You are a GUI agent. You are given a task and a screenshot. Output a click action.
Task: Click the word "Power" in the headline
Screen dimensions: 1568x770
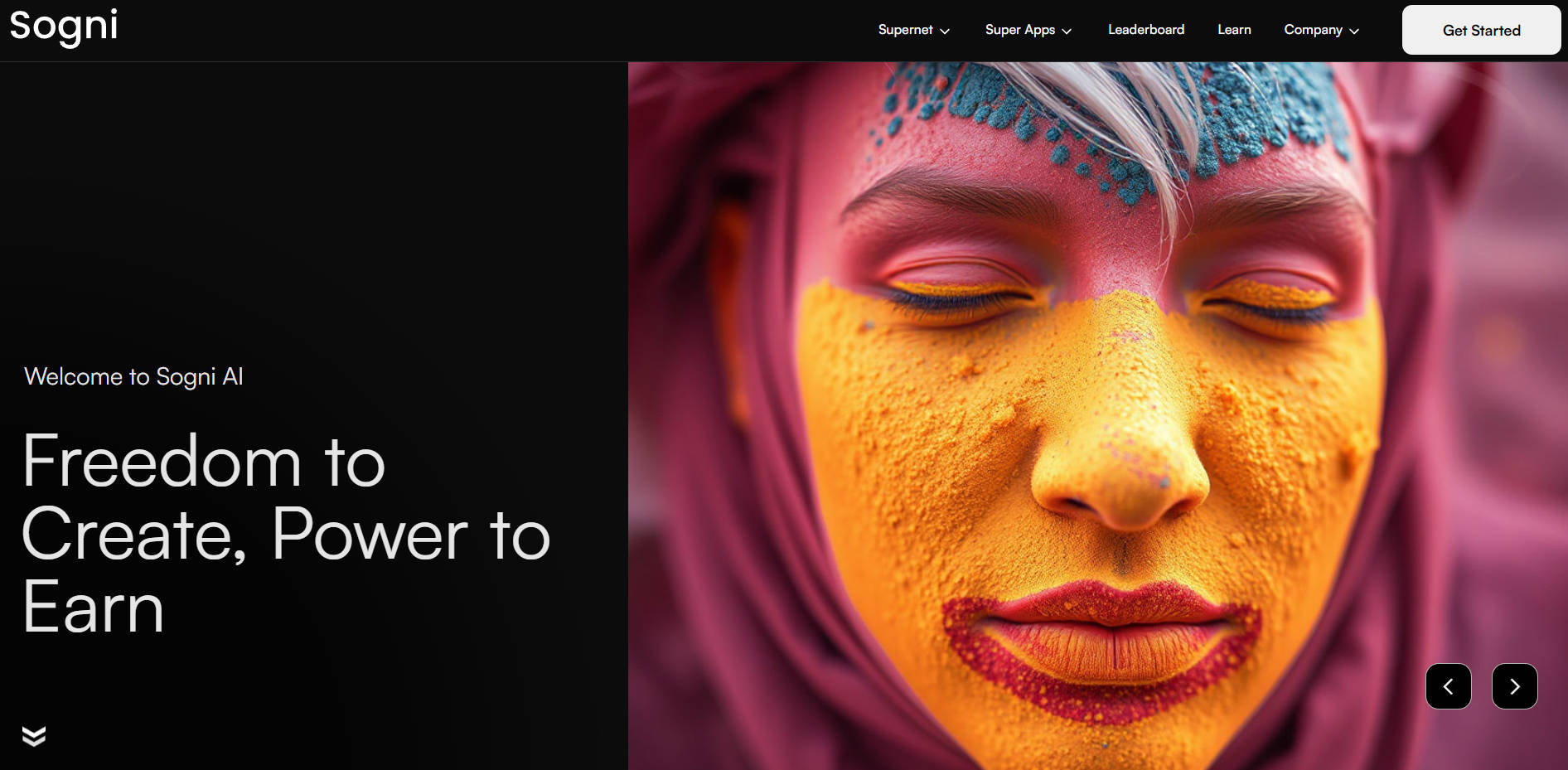pos(370,535)
